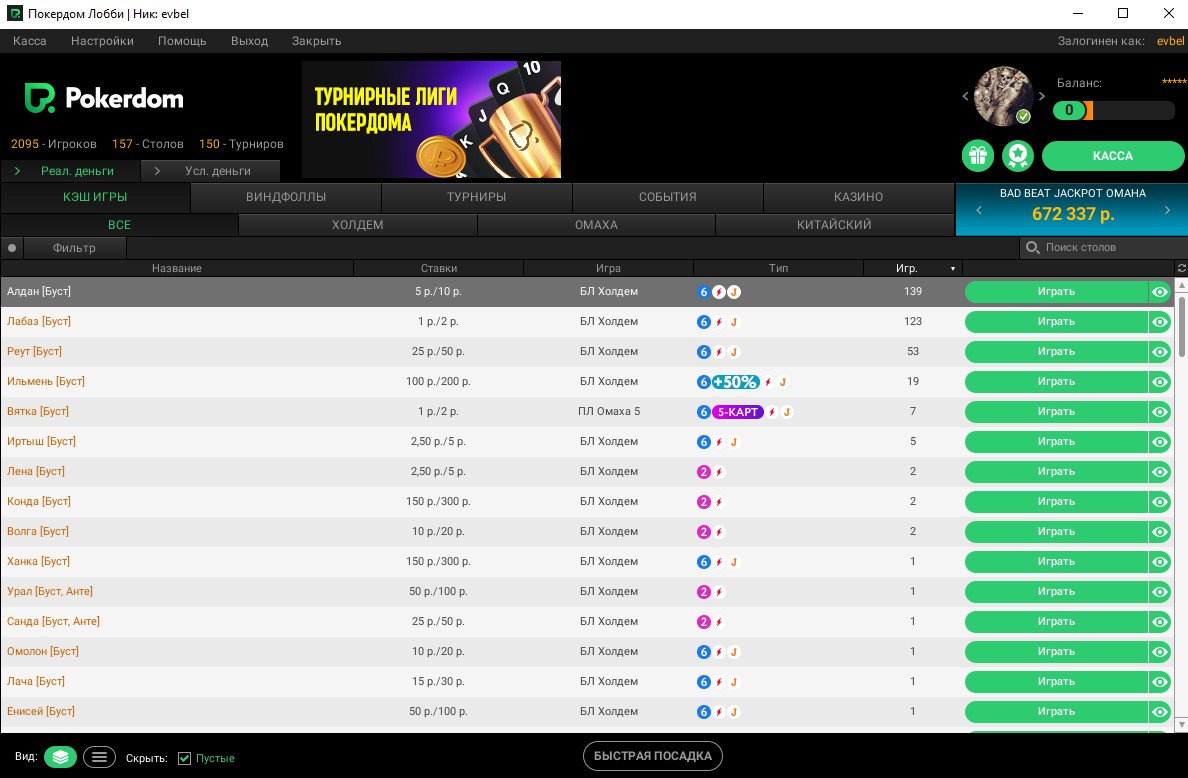Click the jackpot J icon on Ханка row
Screen dimensions: 1188x778
(733, 562)
